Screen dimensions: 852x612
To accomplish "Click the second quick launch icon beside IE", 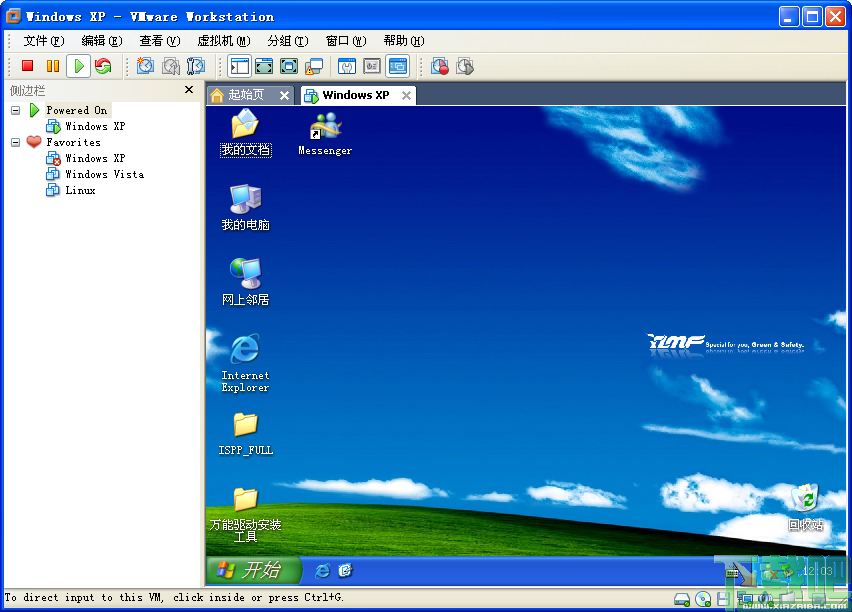I will [x=346, y=571].
